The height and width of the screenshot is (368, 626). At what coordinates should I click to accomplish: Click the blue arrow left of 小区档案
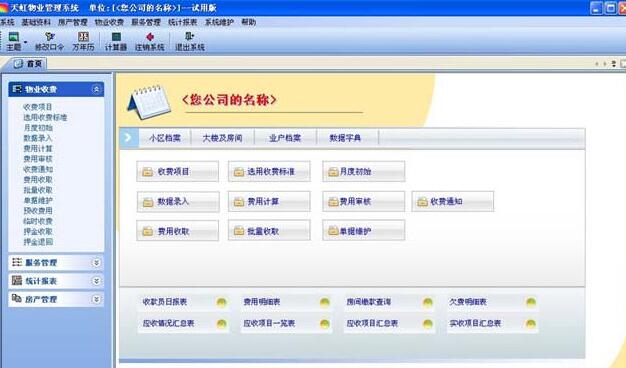(128, 138)
